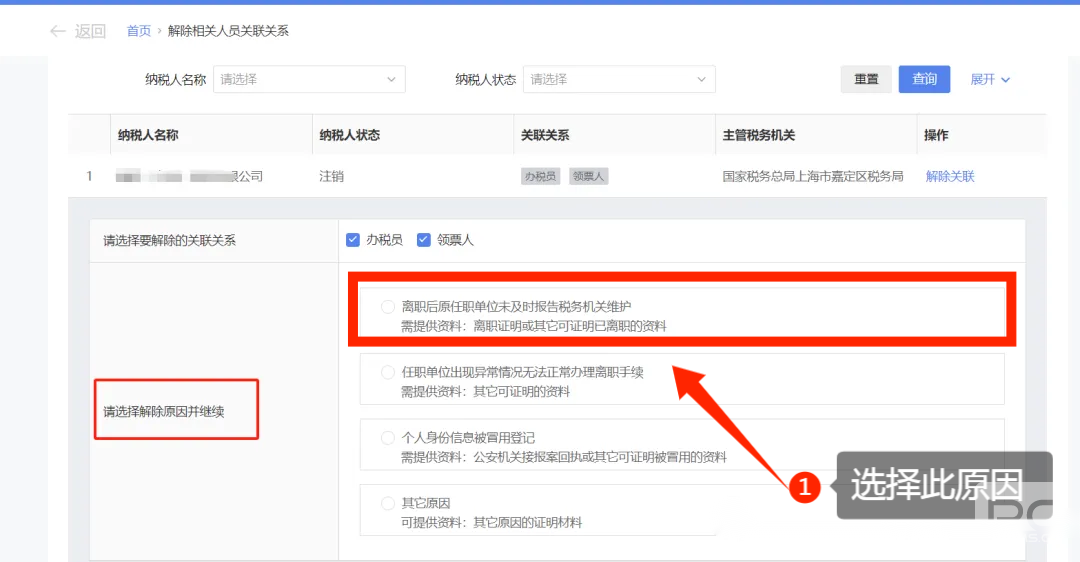Click the blue 查询 search button

click(x=924, y=79)
